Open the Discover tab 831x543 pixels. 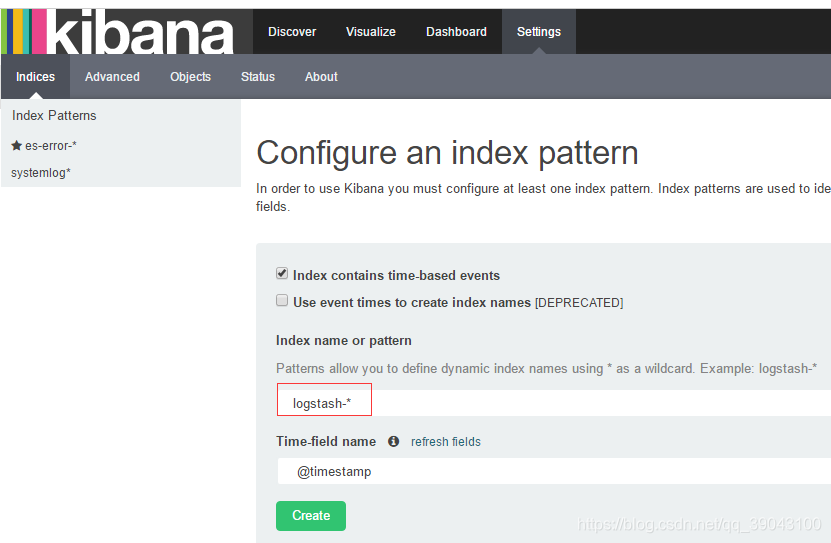pyautogui.click(x=292, y=32)
